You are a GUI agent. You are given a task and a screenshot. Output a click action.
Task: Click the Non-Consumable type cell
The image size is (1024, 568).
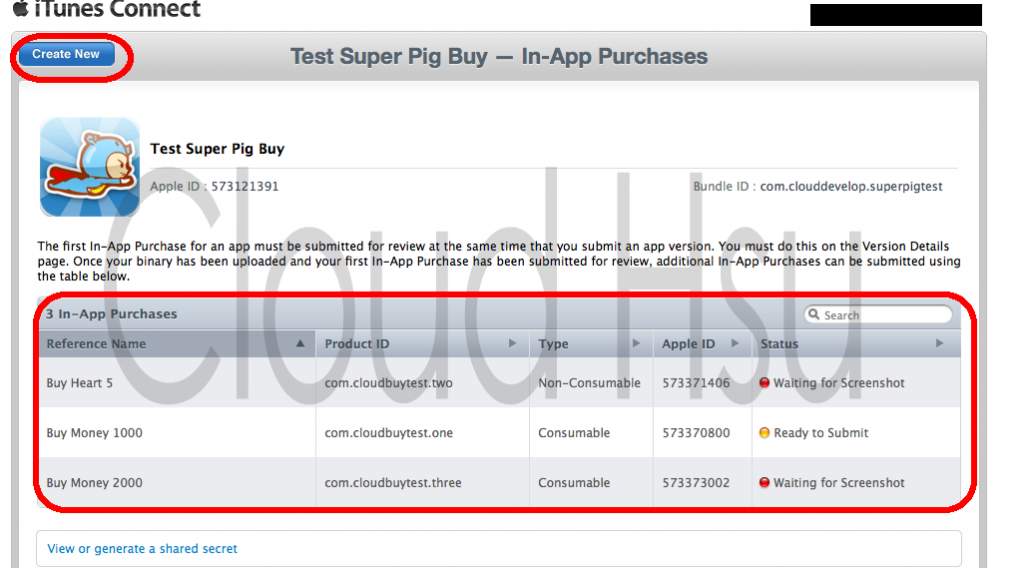click(589, 383)
